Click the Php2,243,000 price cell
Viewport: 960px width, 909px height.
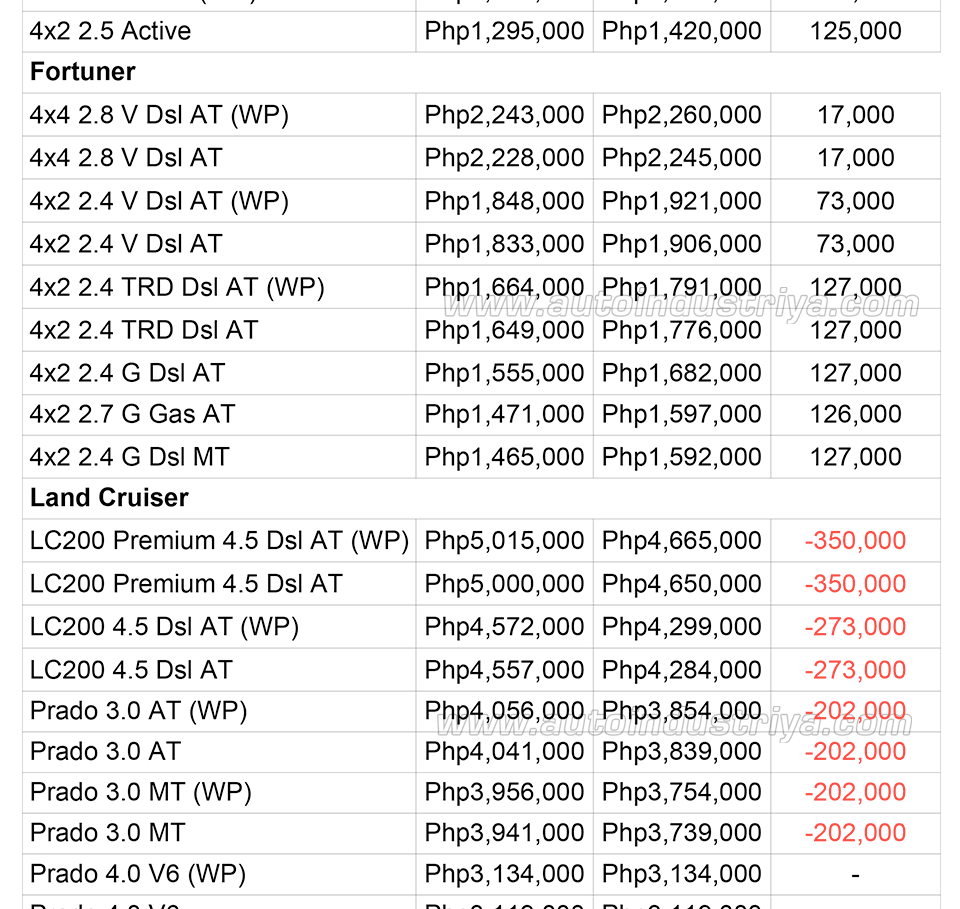click(504, 115)
